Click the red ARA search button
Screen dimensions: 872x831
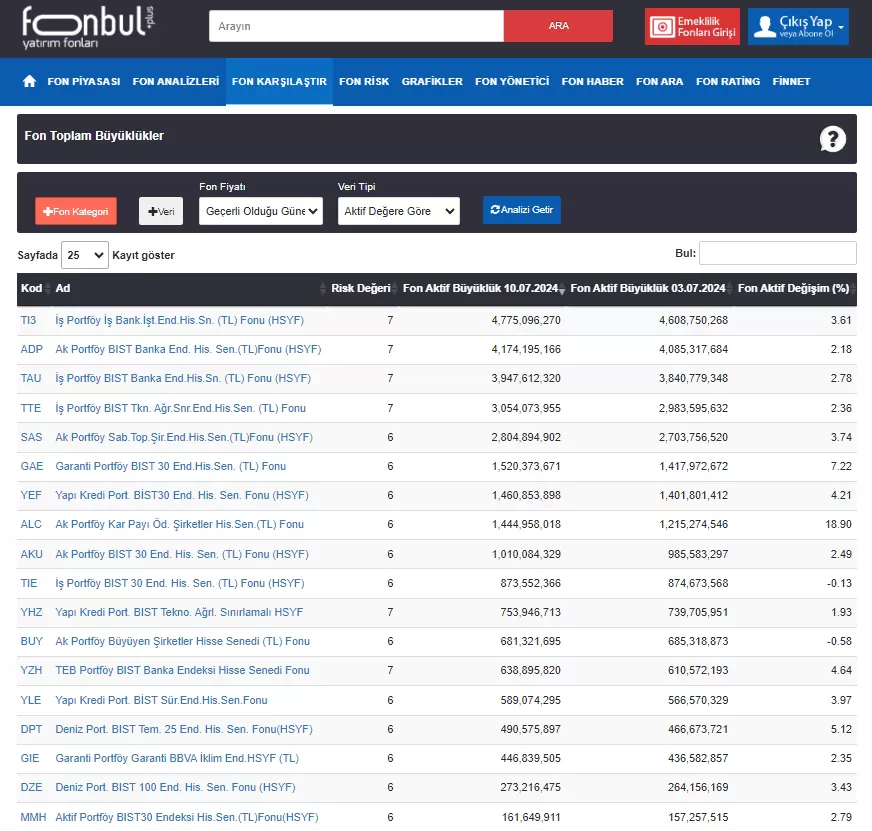tap(558, 26)
